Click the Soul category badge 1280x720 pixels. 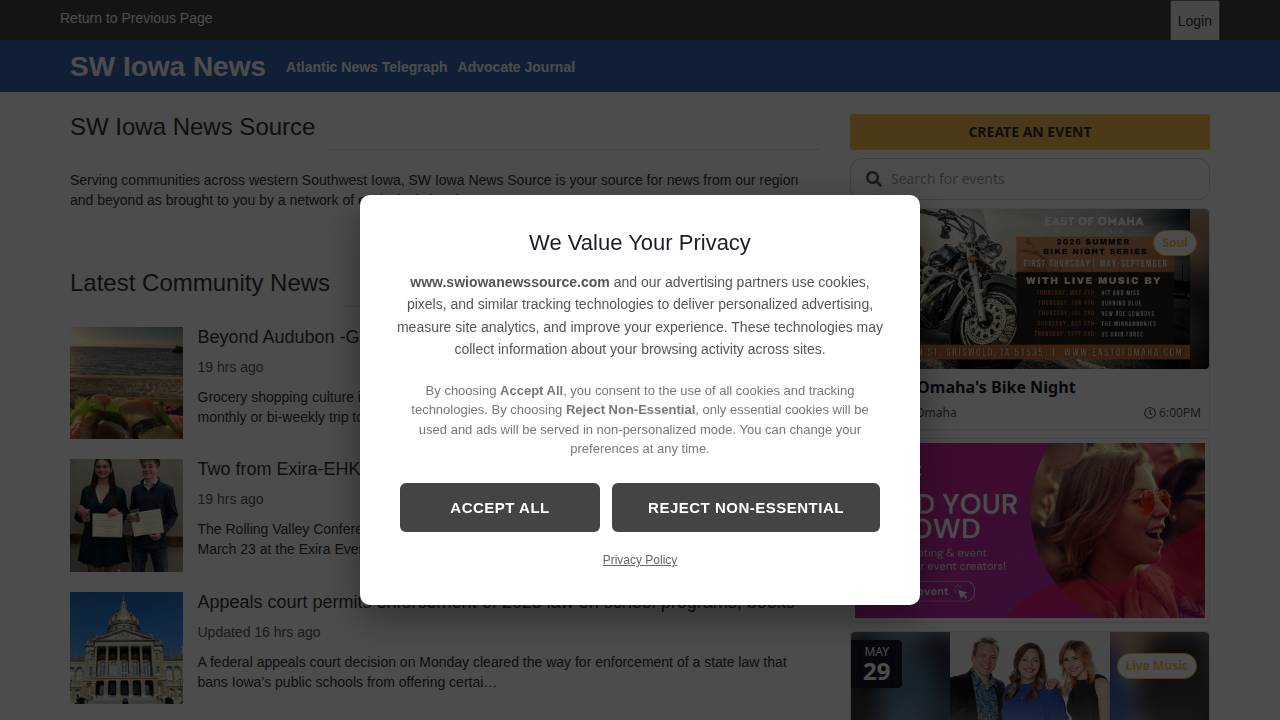(1174, 243)
